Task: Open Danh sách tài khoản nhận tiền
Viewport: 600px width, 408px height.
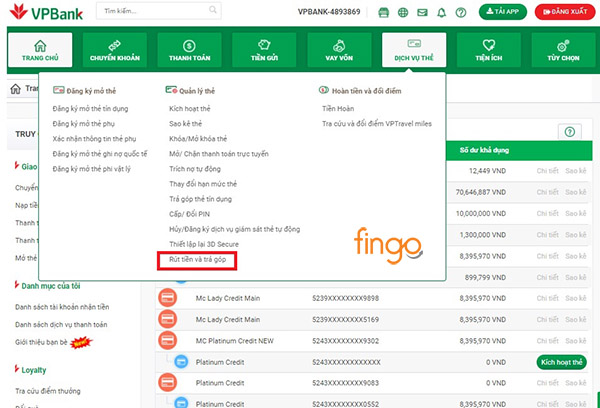Action: click(x=62, y=307)
